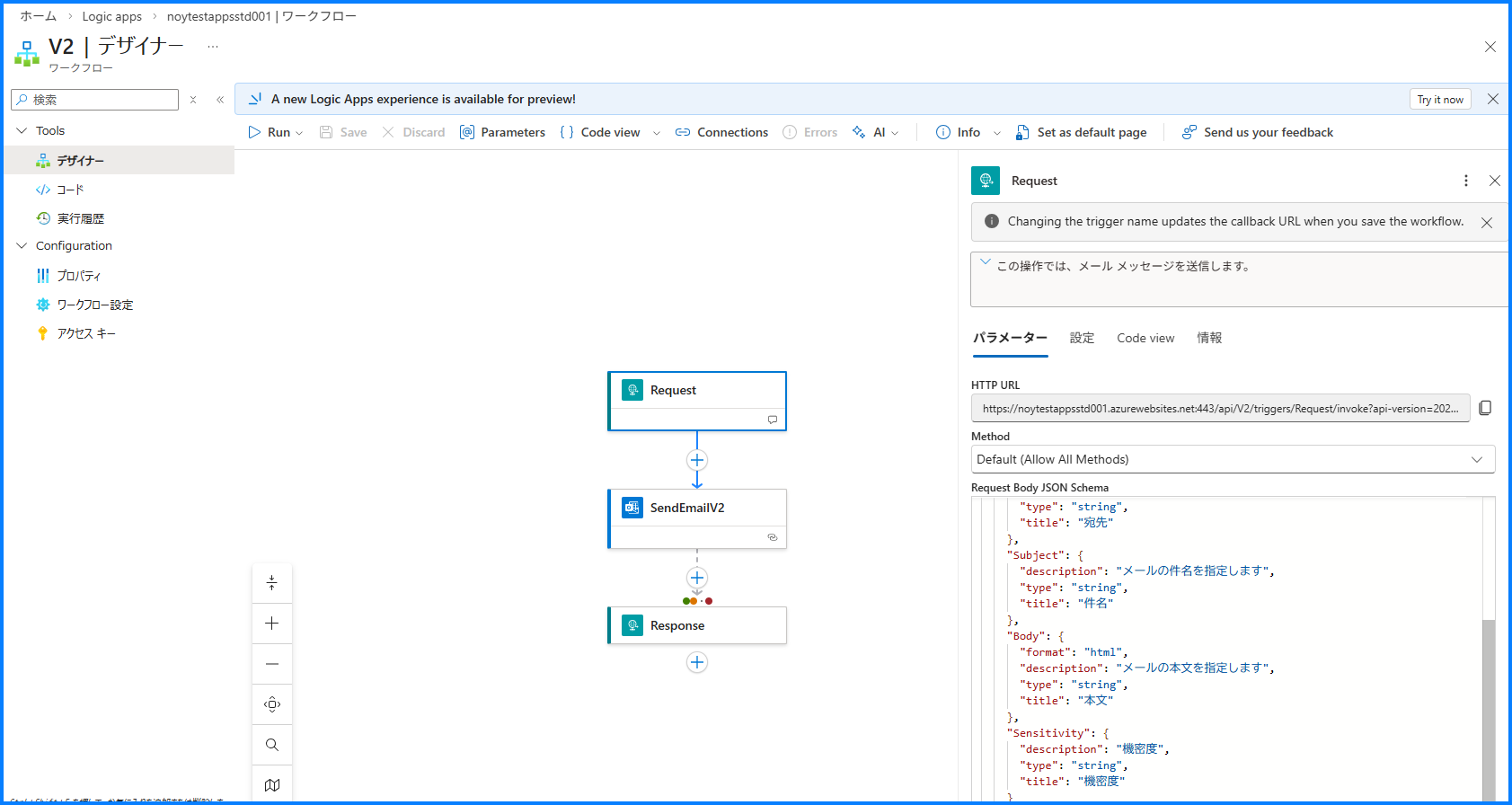This screenshot has width=1512, height=805.
Task: Click the sidebar search field
Action: [x=95, y=100]
